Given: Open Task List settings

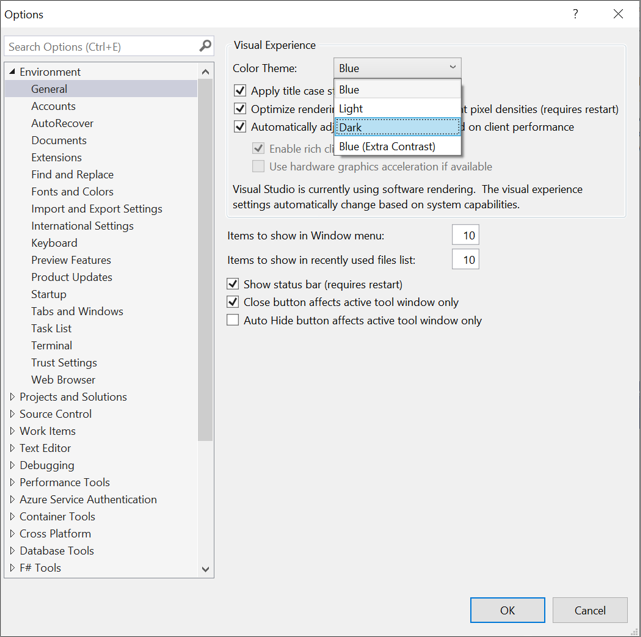Looking at the screenshot, I should click(51, 328).
